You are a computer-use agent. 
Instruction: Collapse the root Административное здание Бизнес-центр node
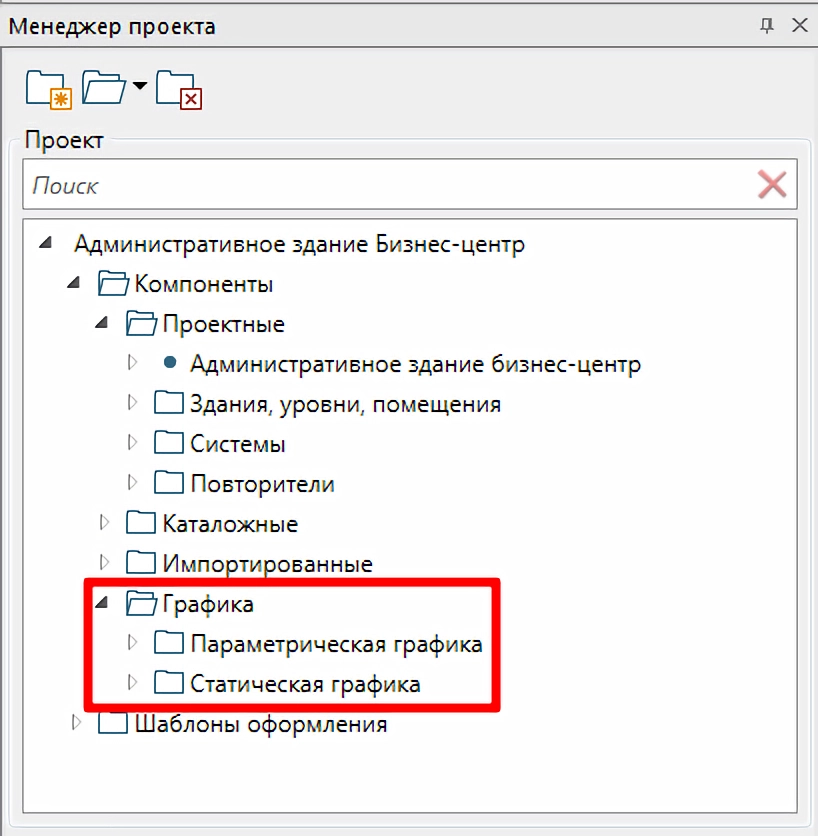pos(45,243)
